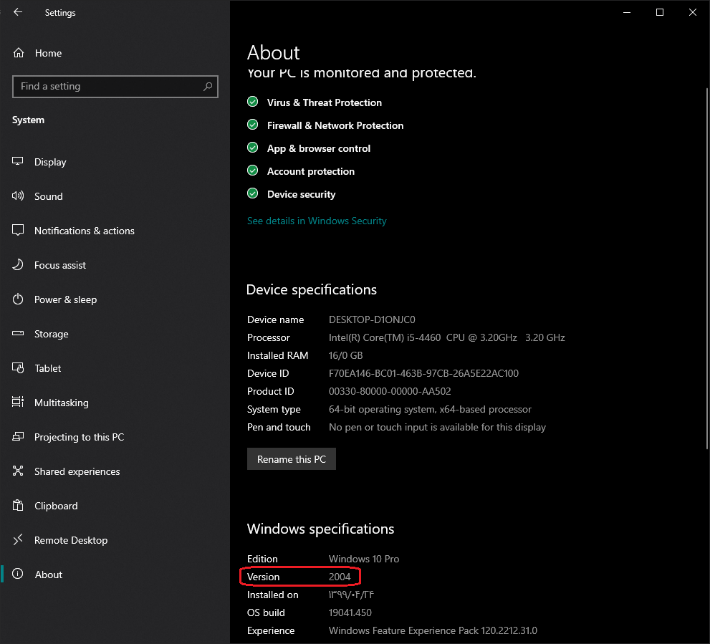Viewport: 710px width, 644px height.
Task: Open Power & sleep icon
Action: [18, 299]
